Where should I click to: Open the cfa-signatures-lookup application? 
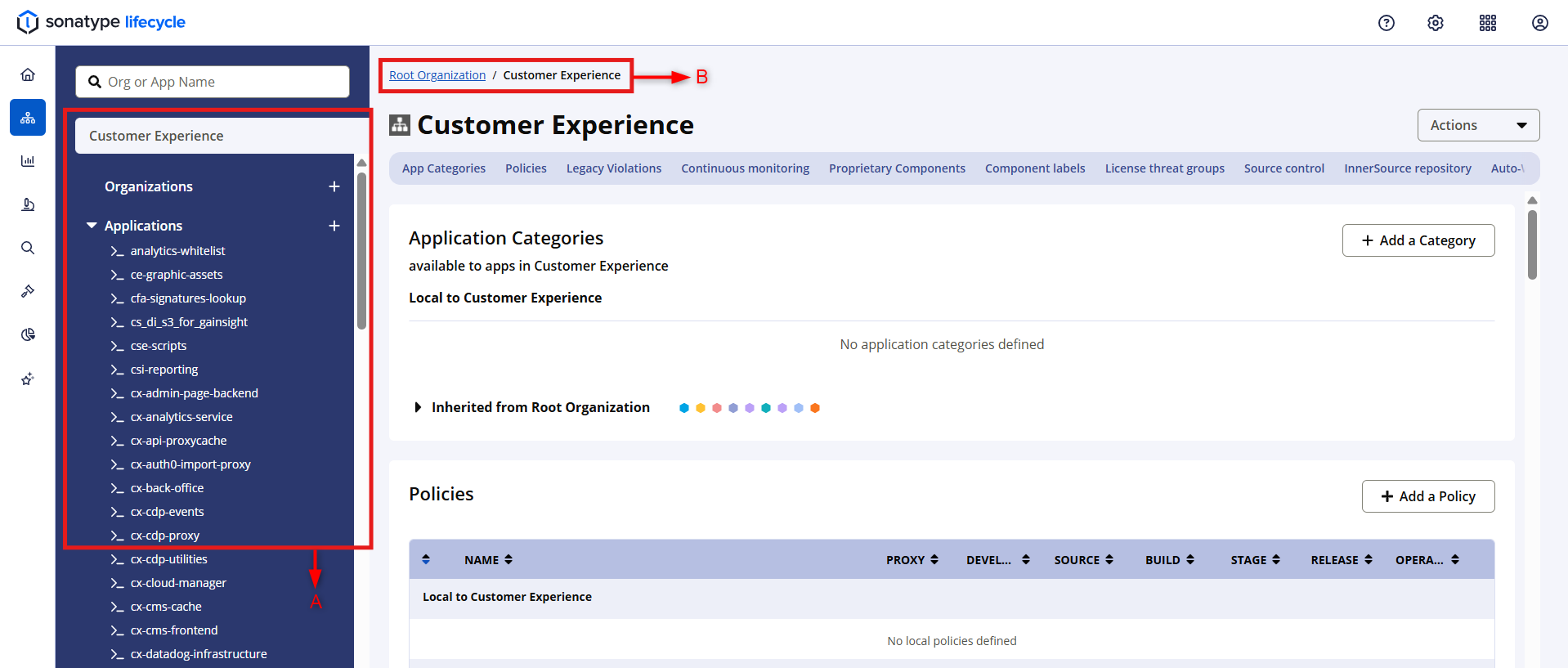pos(188,298)
